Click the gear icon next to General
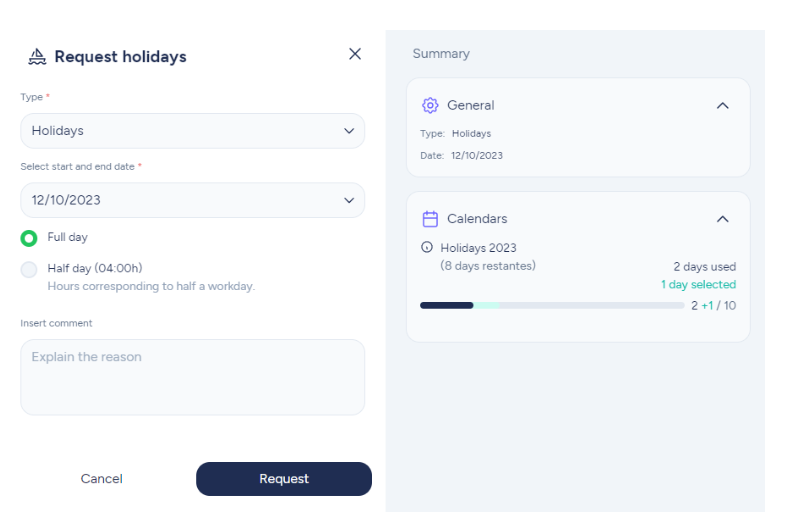The height and width of the screenshot is (518, 788). [430, 106]
